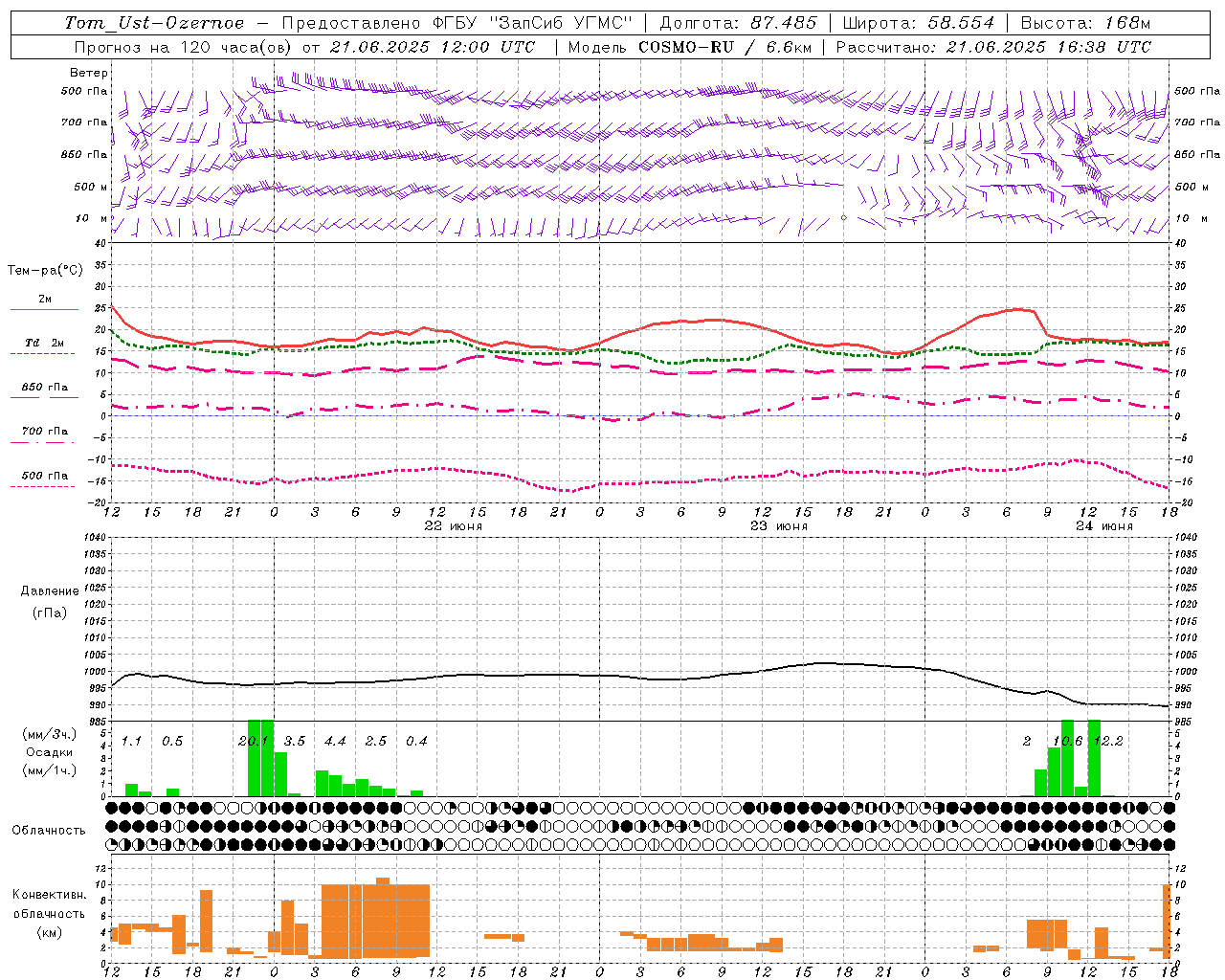The image size is (1225, 980).
Task: Click the green dashed Td 2м legend line
Action: [x=42, y=353]
